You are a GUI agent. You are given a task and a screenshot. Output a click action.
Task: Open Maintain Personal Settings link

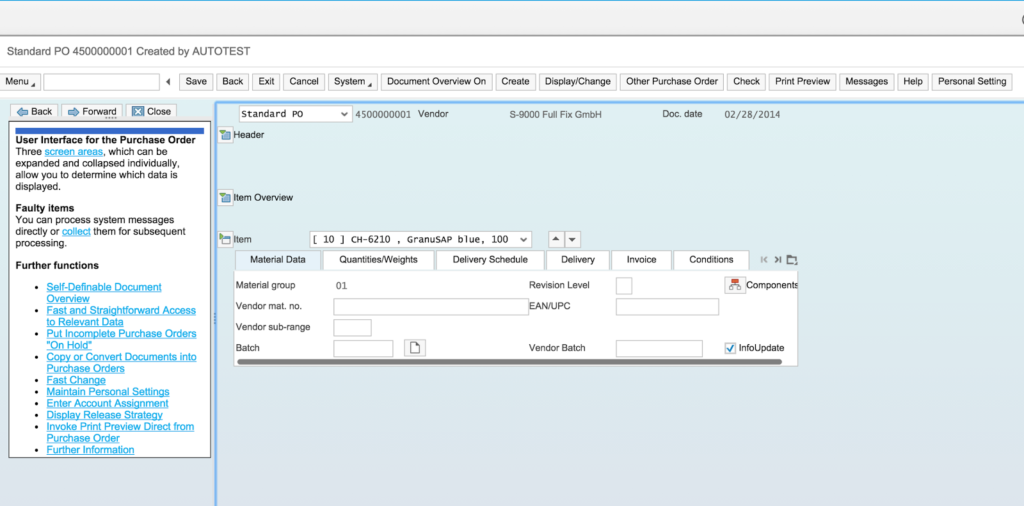tap(108, 392)
